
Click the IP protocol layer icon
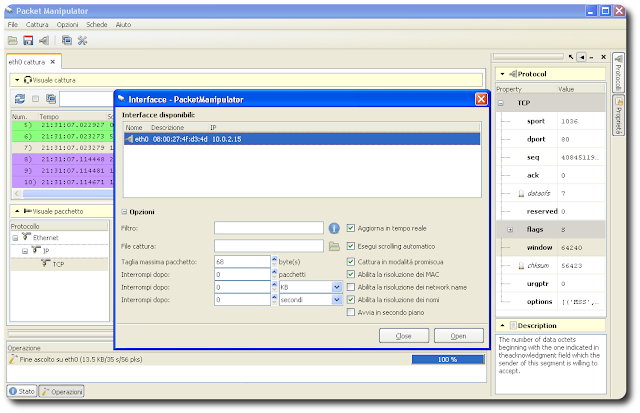click(37, 250)
